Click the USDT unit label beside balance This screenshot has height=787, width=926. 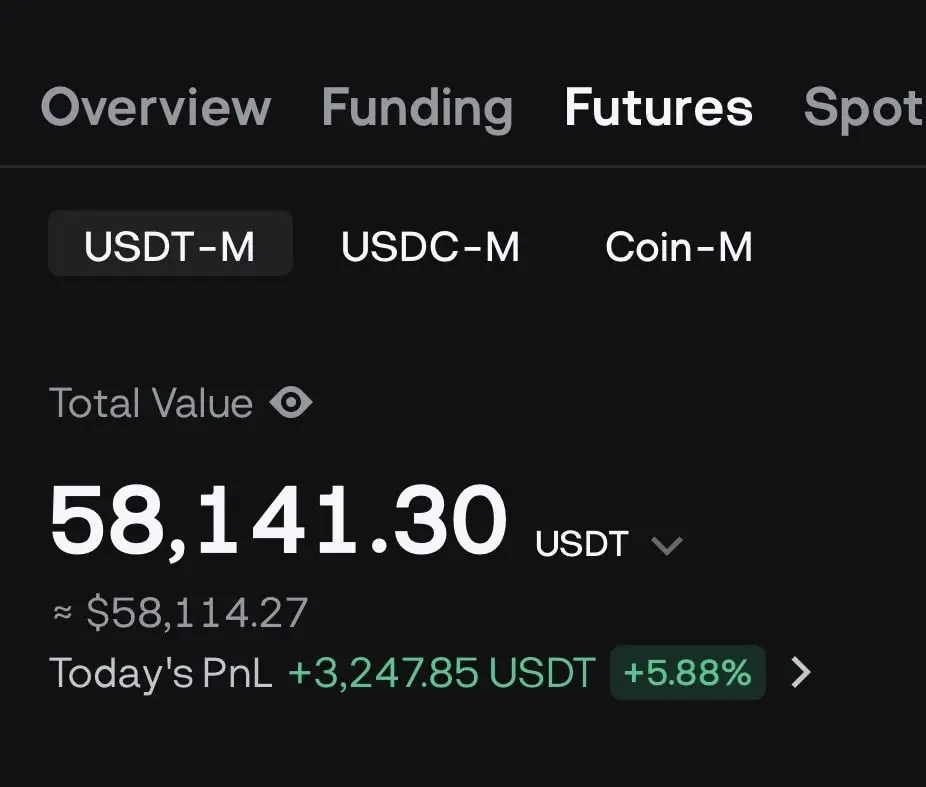click(581, 544)
